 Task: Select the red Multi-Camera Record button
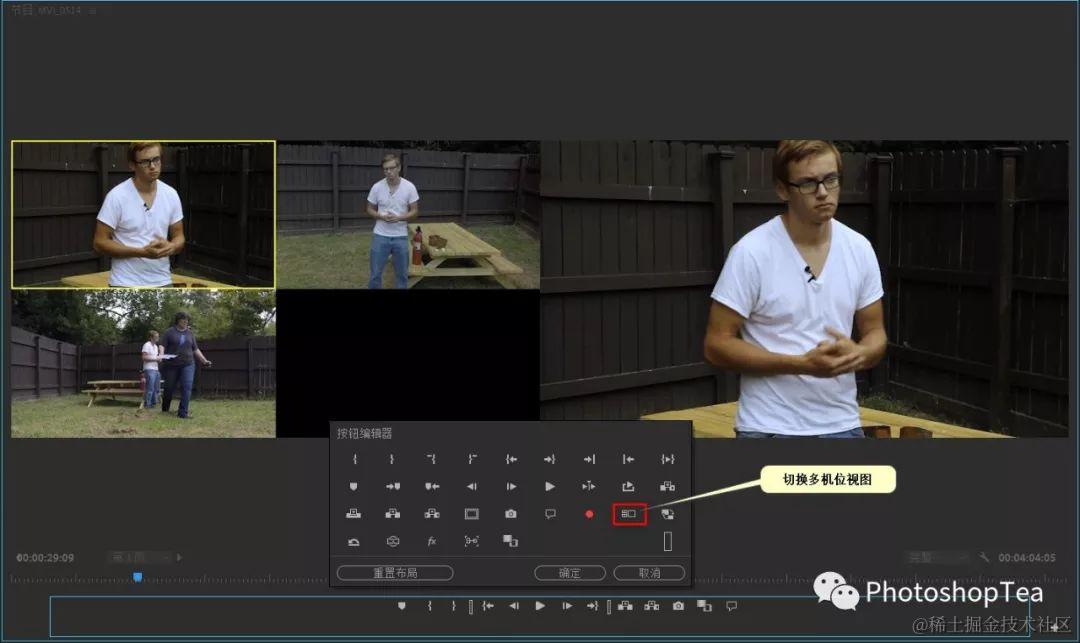(589, 514)
